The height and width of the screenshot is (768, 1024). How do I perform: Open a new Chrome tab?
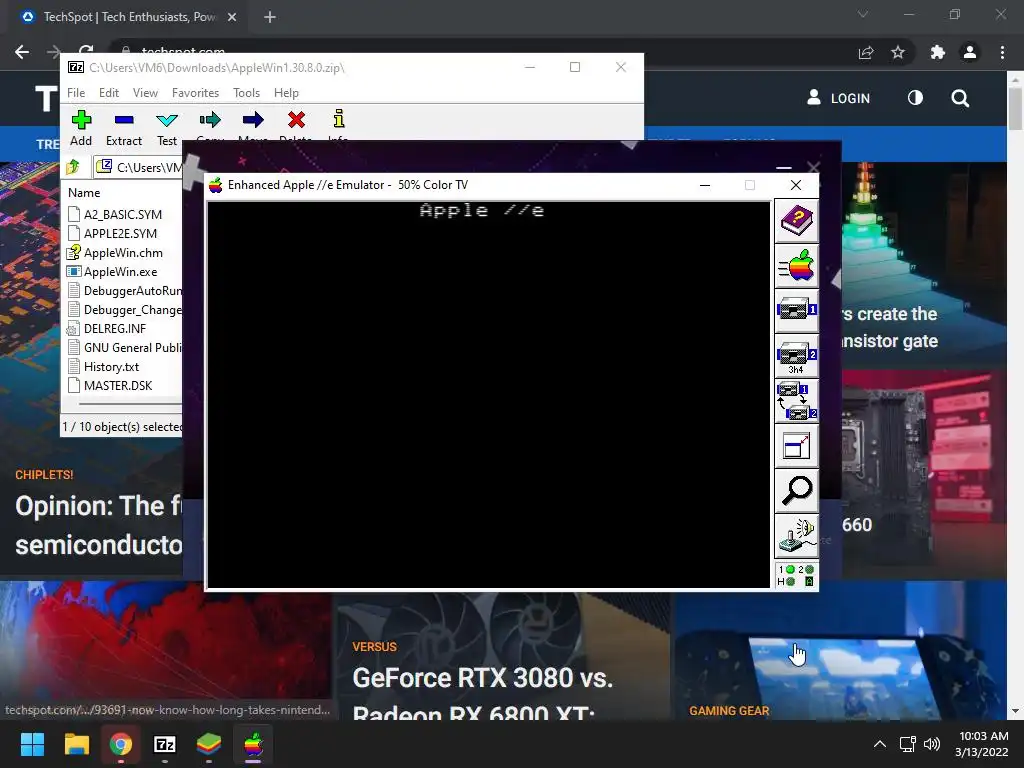[270, 17]
